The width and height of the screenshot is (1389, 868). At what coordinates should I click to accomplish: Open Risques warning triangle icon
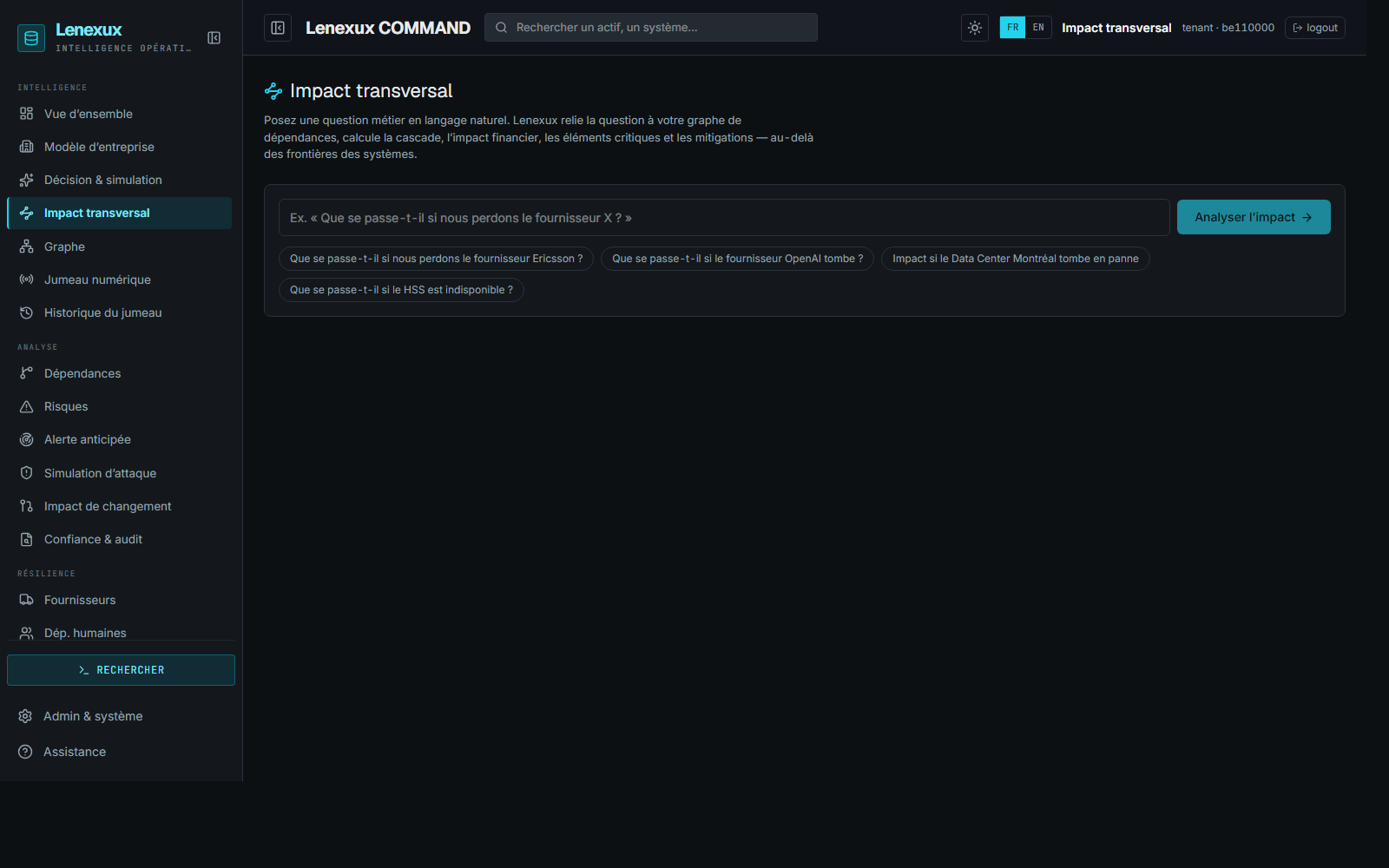27,406
